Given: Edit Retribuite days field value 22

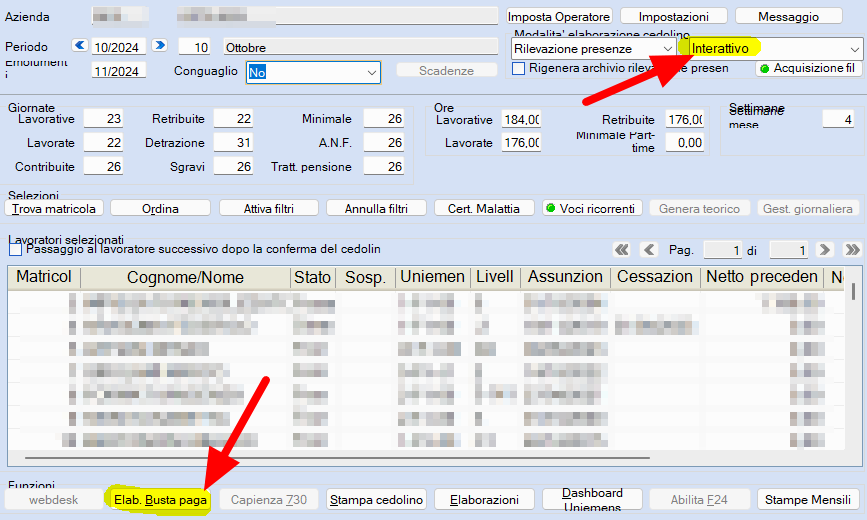Looking at the screenshot, I should coord(233,118).
